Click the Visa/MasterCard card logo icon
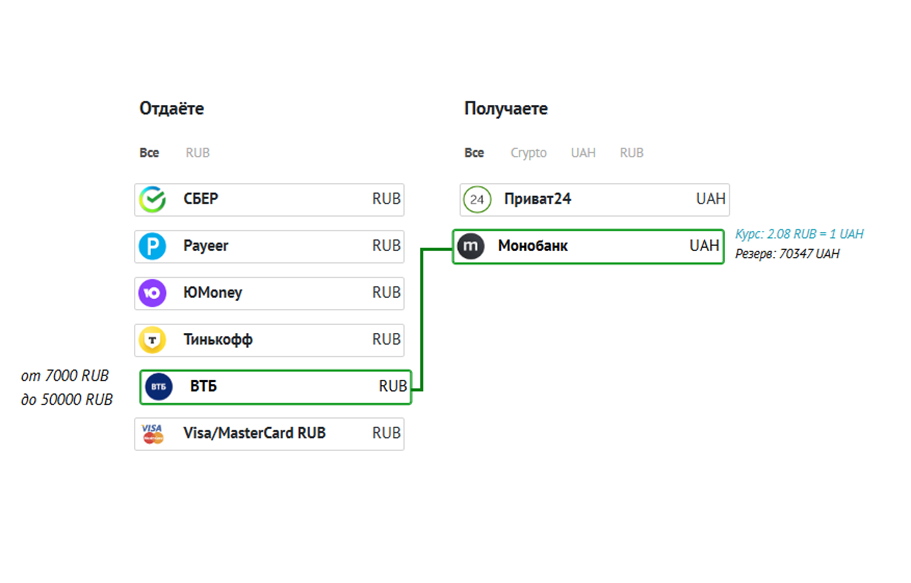Screen dimensions: 911x583 tap(152, 433)
